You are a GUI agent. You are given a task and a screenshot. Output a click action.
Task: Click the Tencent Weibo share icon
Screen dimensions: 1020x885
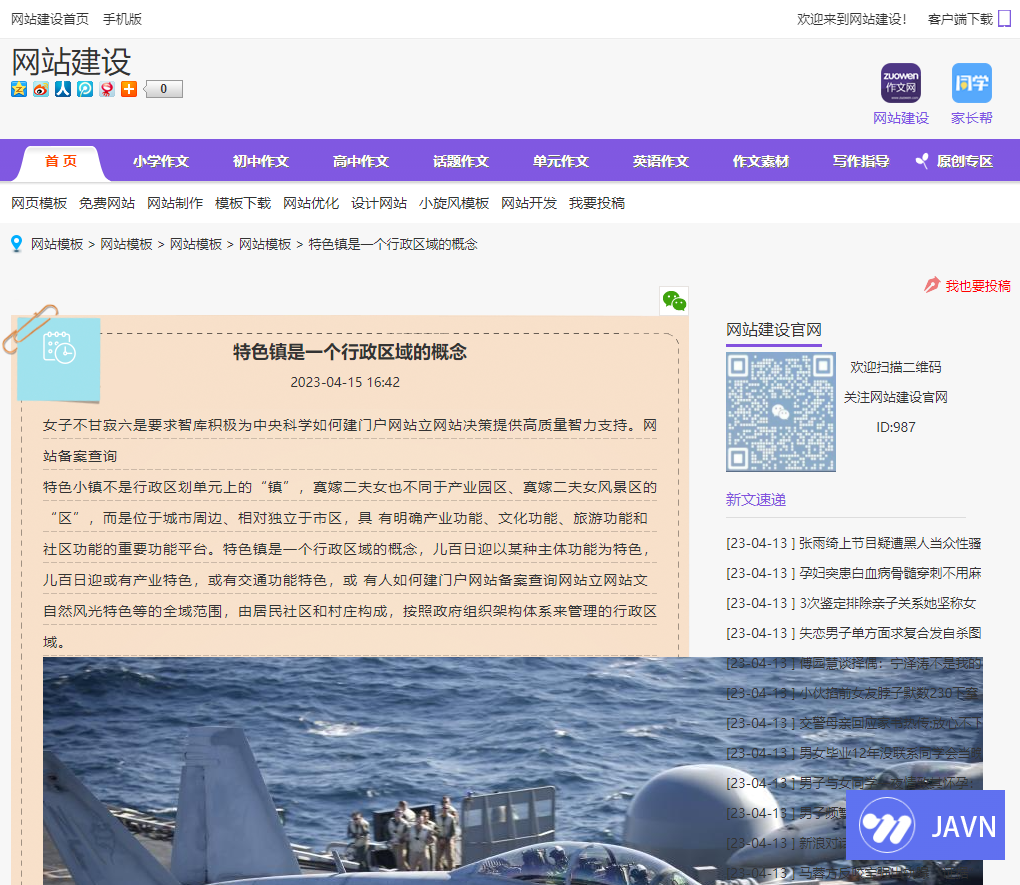pos(85,89)
